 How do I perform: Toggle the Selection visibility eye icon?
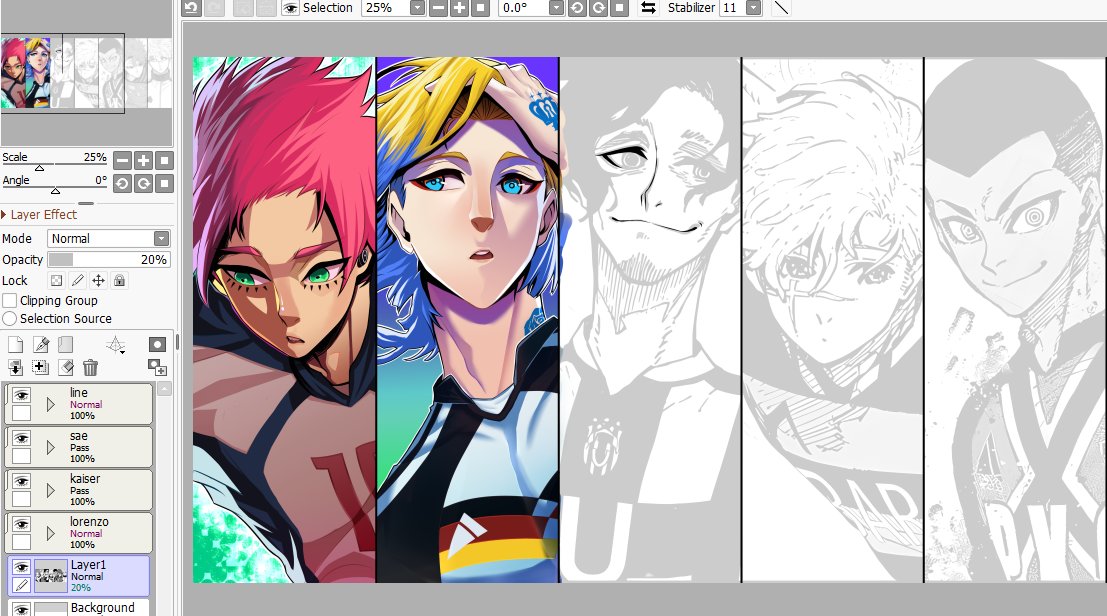pyautogui.click(x=290, y=8)
